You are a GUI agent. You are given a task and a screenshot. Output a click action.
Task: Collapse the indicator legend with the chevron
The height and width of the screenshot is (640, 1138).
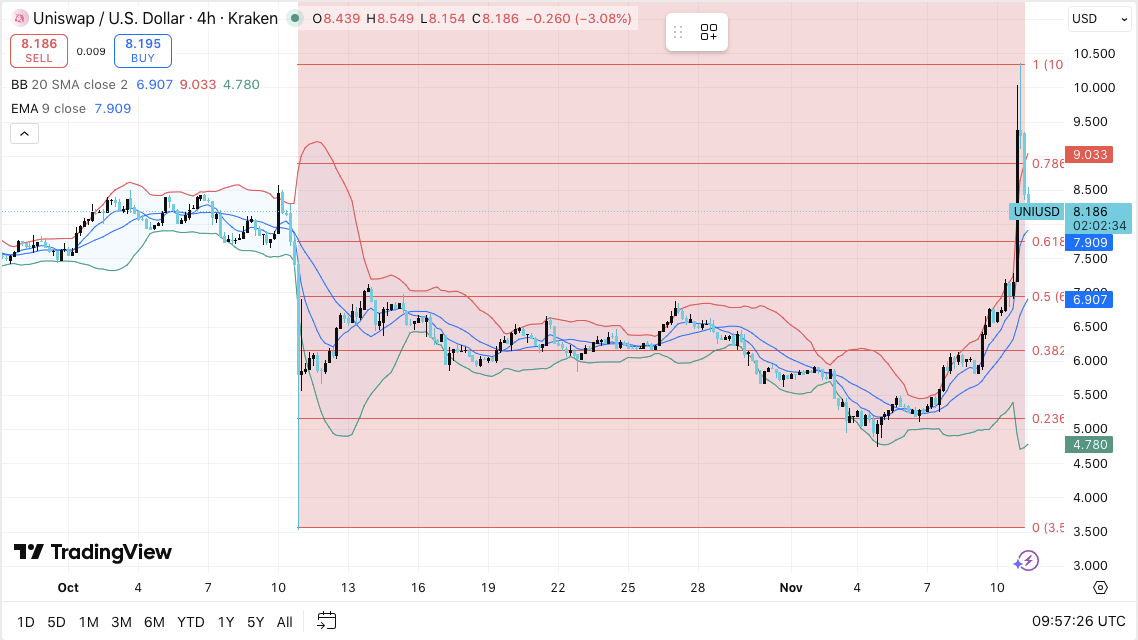coord(24,133)
